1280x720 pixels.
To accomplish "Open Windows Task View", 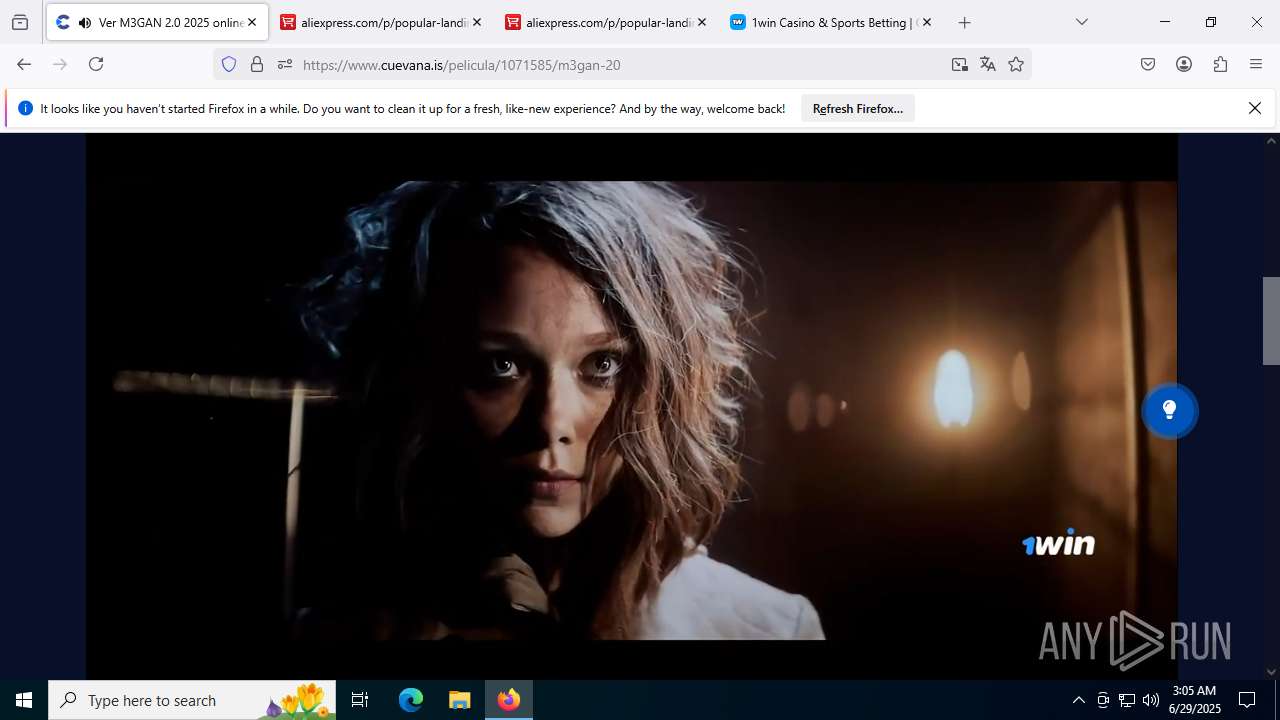I will point(360,700).
